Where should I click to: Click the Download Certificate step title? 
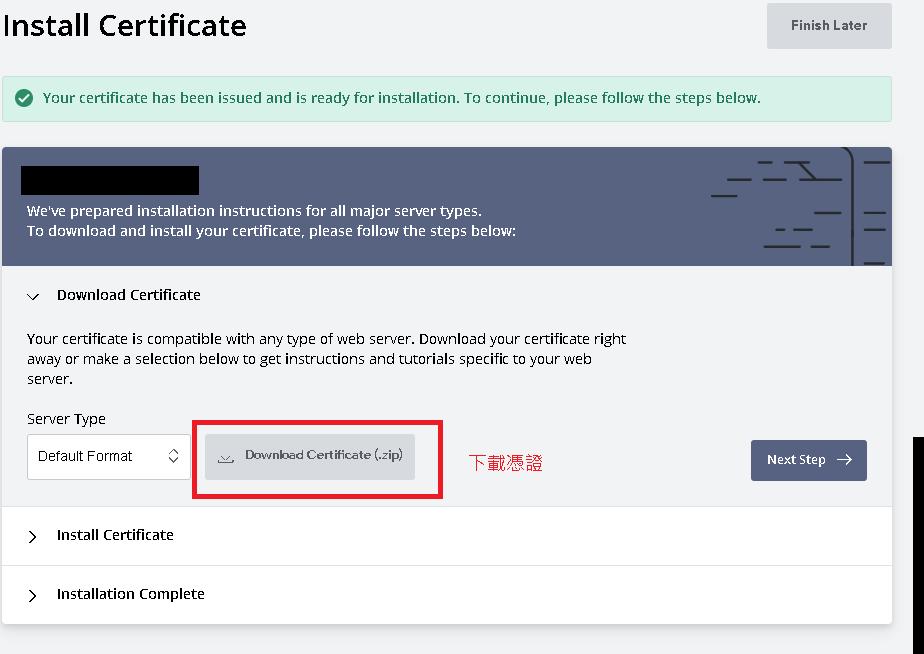click(x=128, y=295)
